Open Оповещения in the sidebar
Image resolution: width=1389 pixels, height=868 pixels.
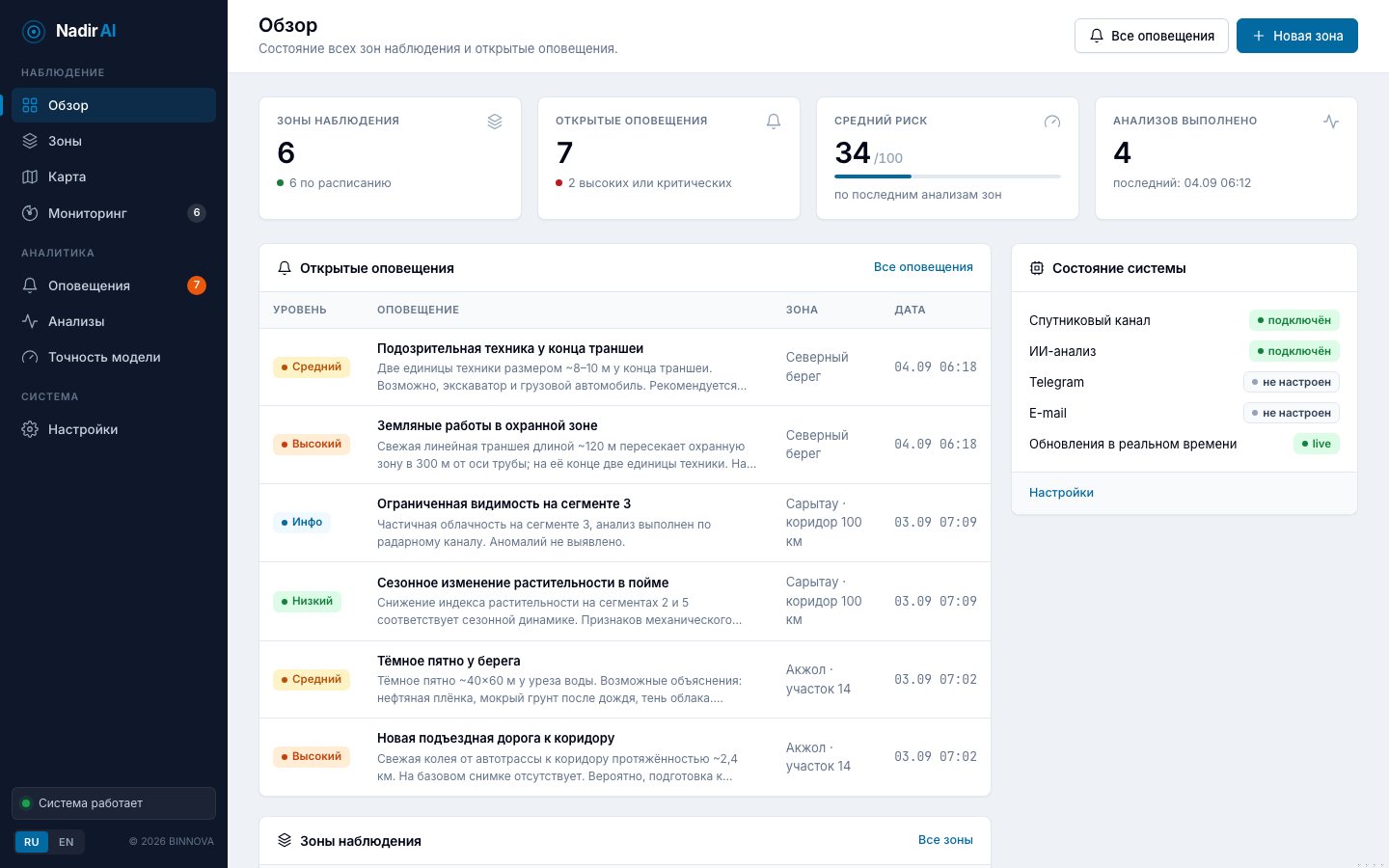click(x=114, y=285)
